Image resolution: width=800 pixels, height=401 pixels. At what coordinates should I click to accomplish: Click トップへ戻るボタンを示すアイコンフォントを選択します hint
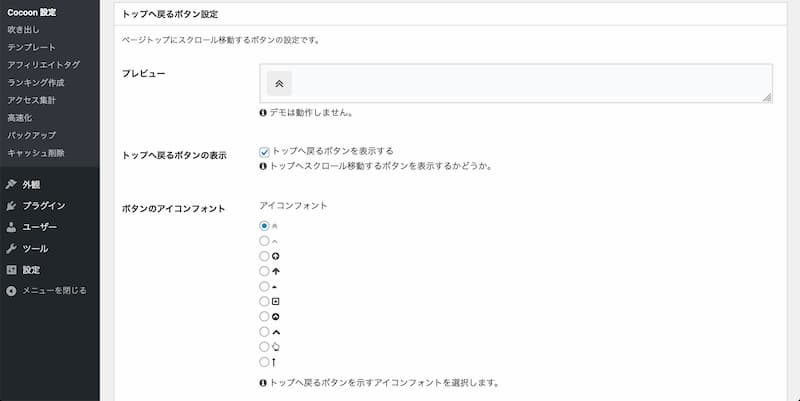[x=384, y=383]
